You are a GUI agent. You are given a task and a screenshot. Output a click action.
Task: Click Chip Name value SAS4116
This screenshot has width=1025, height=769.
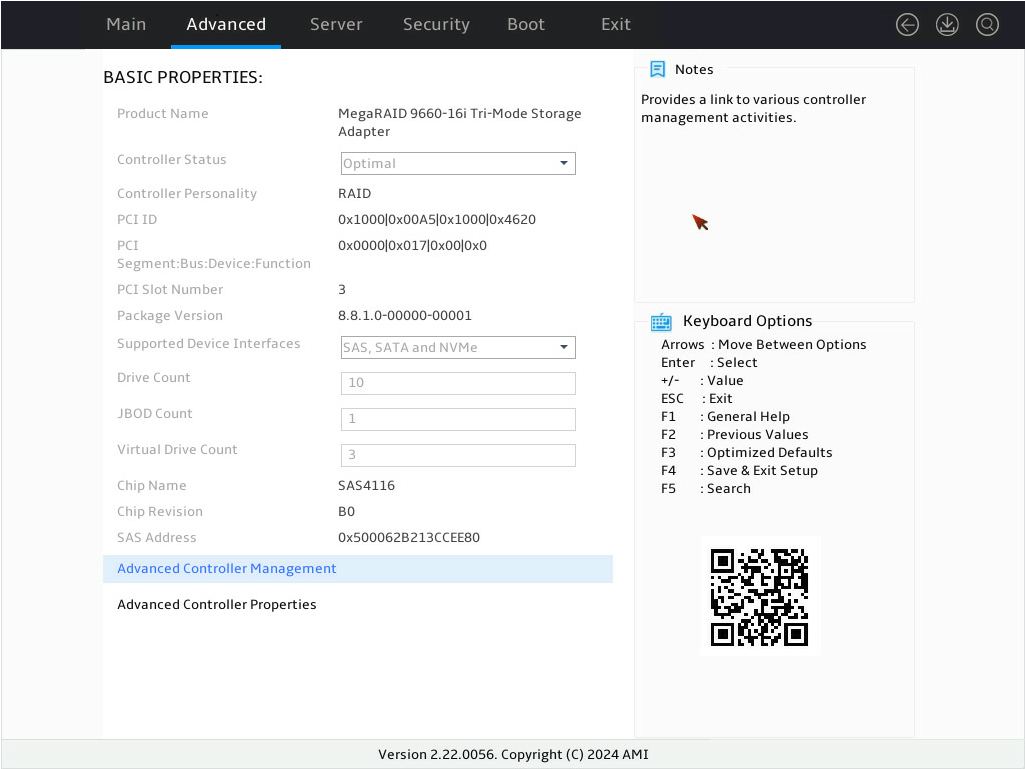(x=366, y=486)
